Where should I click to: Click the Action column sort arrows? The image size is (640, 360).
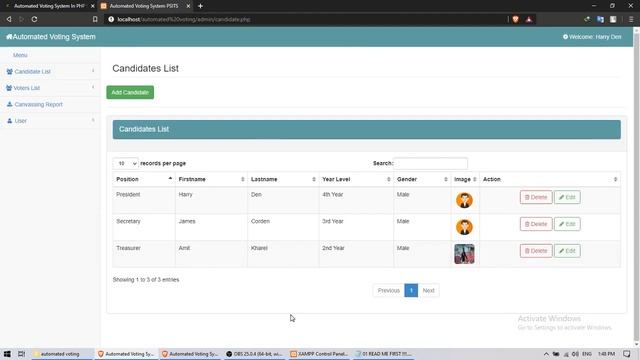616,179
